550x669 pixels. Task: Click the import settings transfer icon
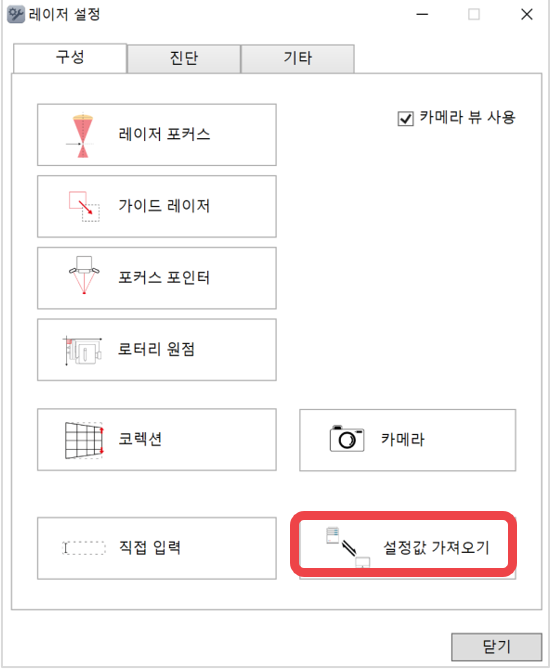[348, 548]
